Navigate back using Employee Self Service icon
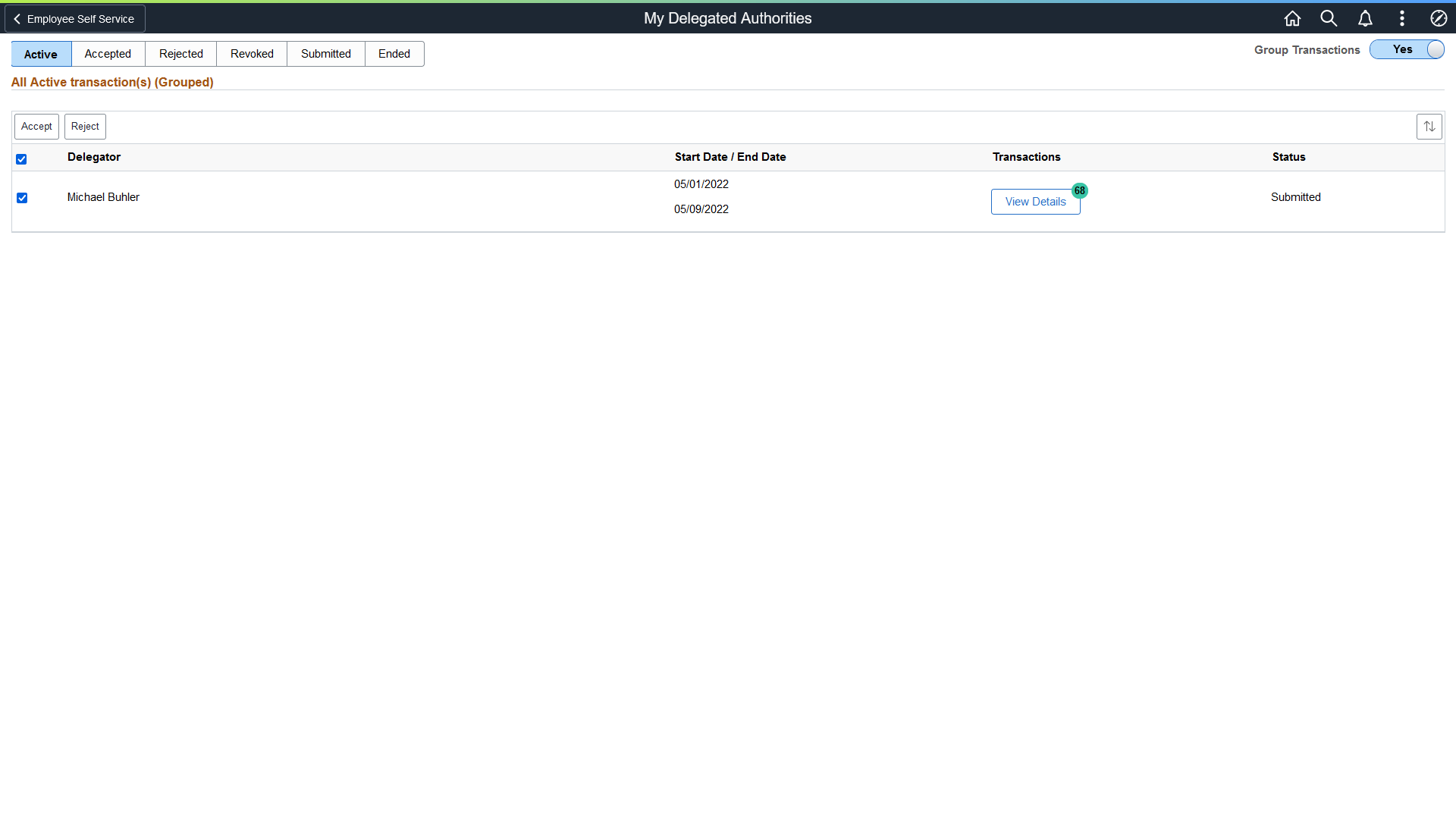The width and height of the screenshot is (1456, 819). [x=75, y=18]
